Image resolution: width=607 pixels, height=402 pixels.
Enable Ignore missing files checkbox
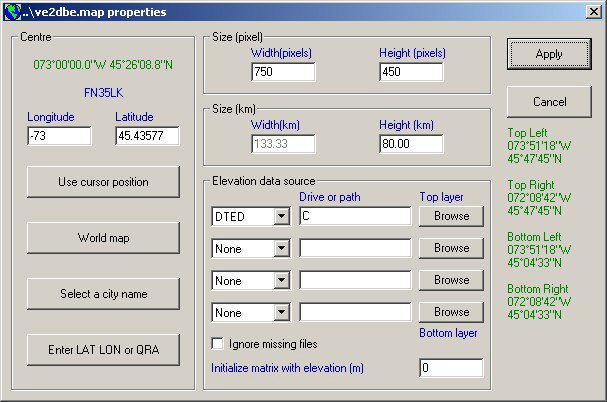click(x=218, y=344)
